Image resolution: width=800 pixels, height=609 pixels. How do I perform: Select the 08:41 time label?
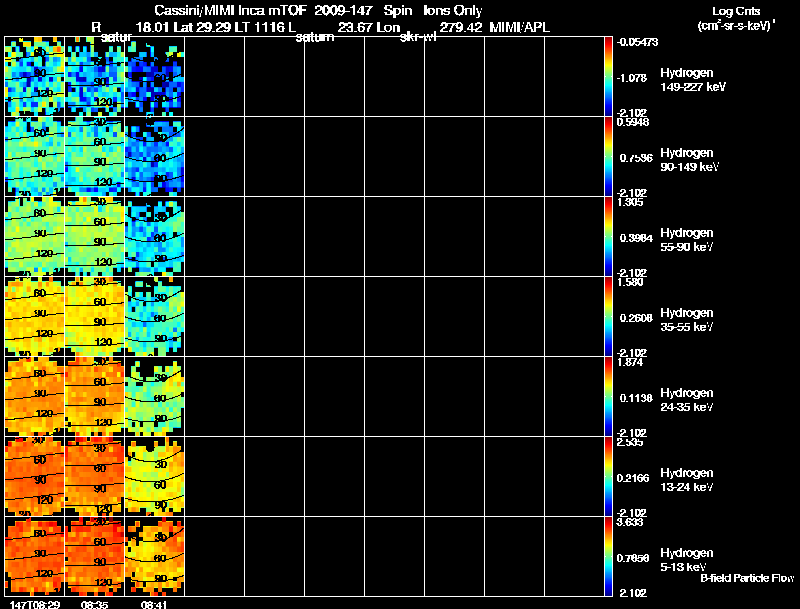[155, 604]
